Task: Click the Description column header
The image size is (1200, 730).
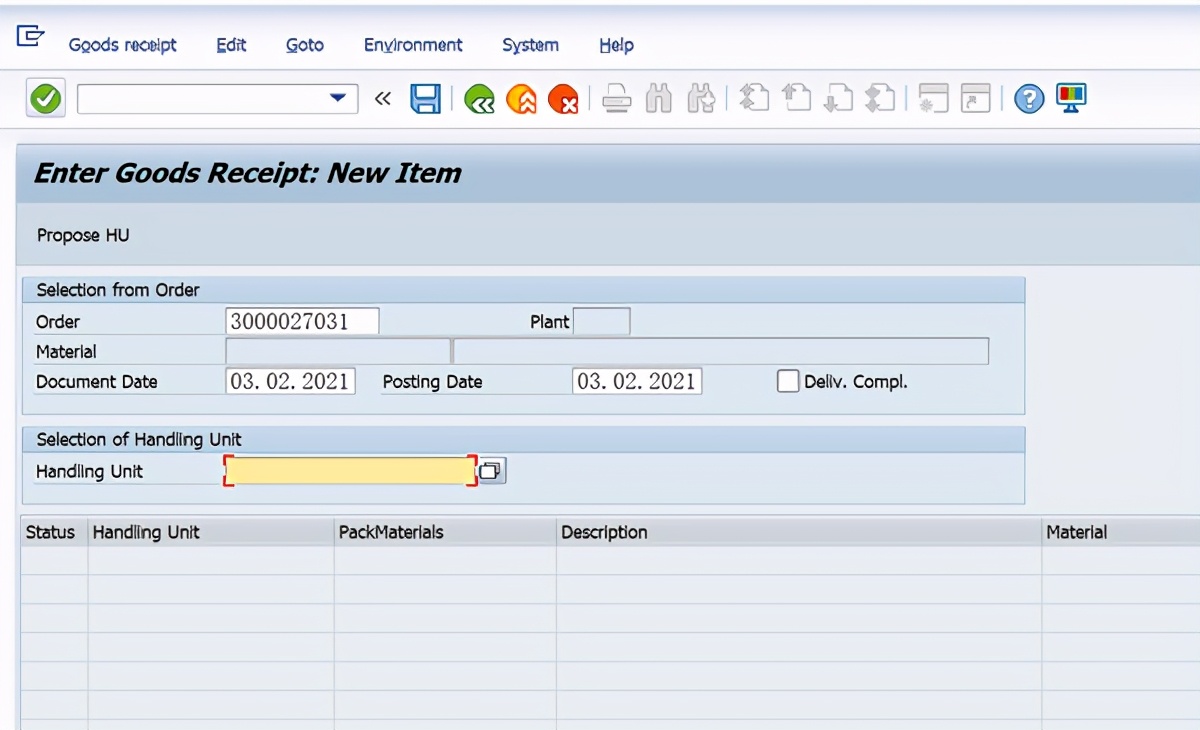Action: tap(799, 532)
